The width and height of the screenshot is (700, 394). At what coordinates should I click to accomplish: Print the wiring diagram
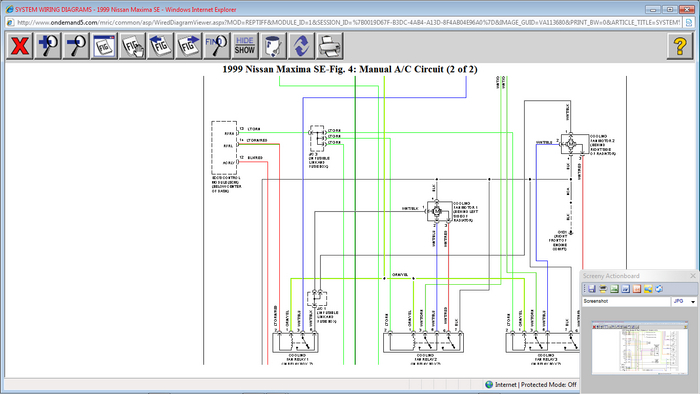pos(329,46)
